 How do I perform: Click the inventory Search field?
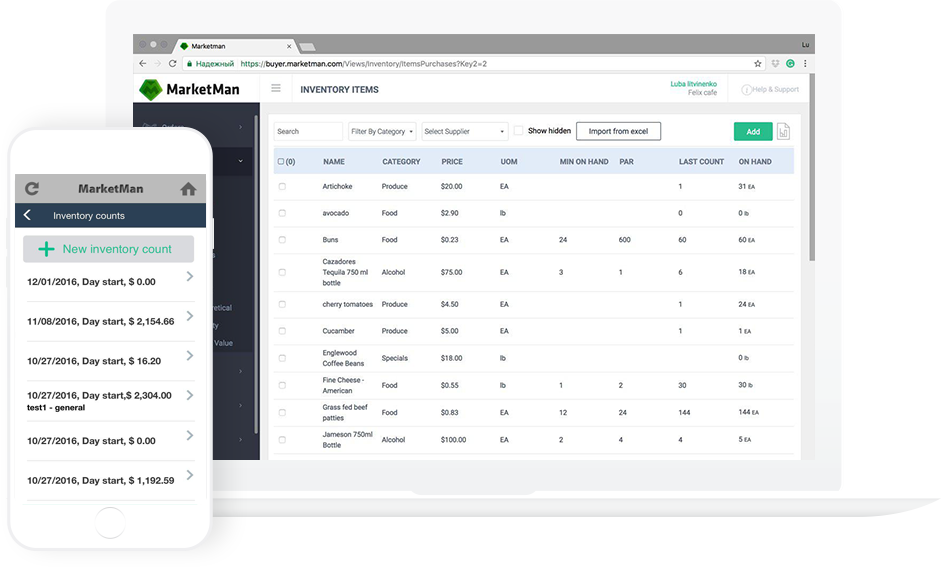pos(308,131)
